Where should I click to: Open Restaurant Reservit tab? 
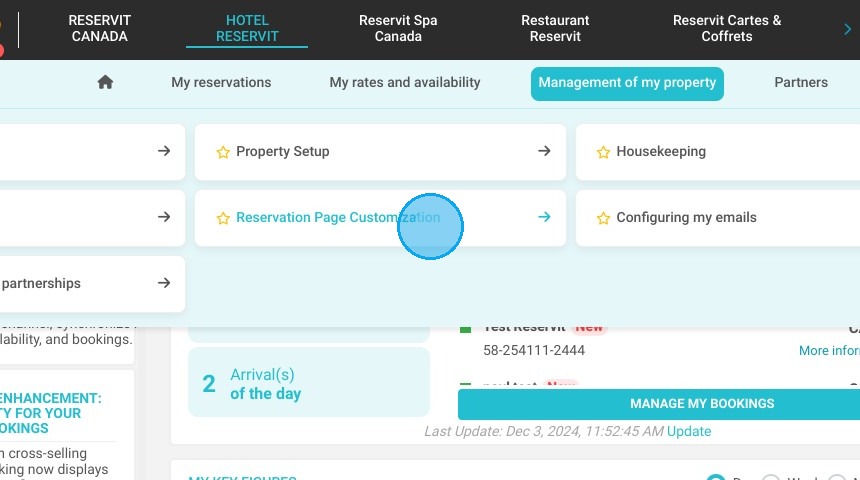coord(555,29)
